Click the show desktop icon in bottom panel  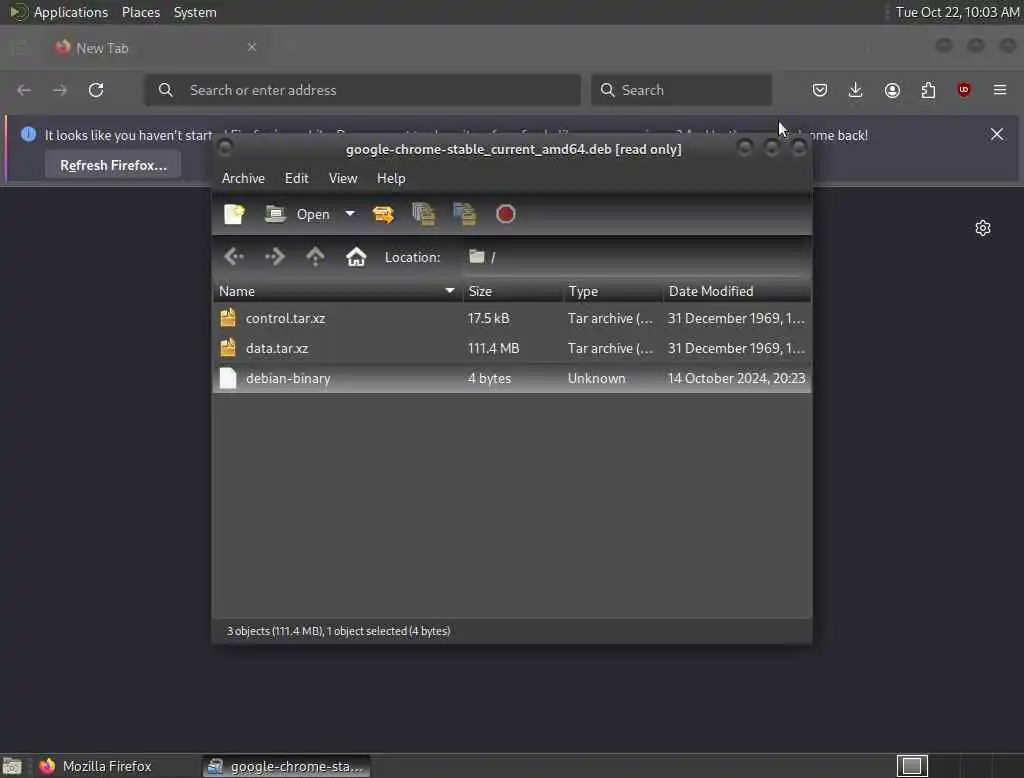coord(12,766)
